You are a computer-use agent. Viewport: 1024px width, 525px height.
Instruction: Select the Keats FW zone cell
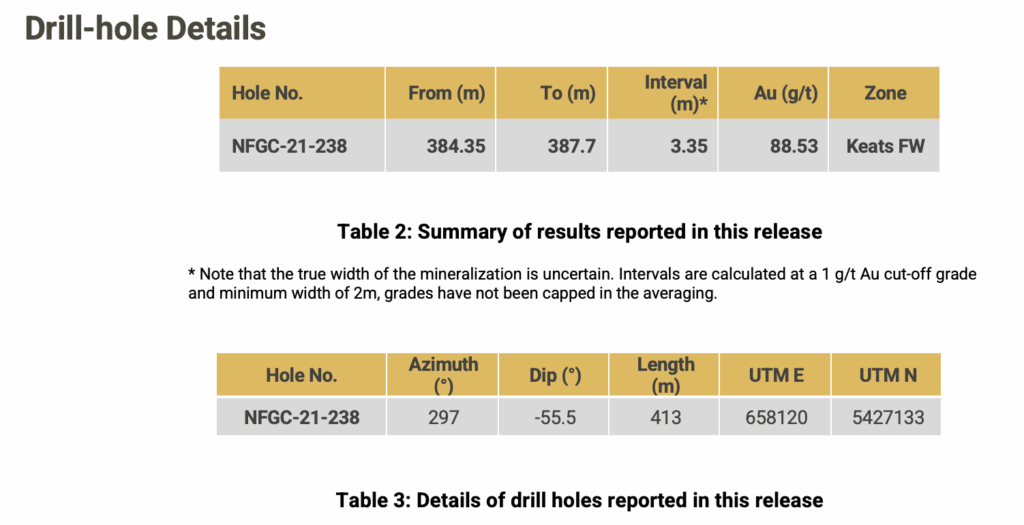(x=884, y=146)
